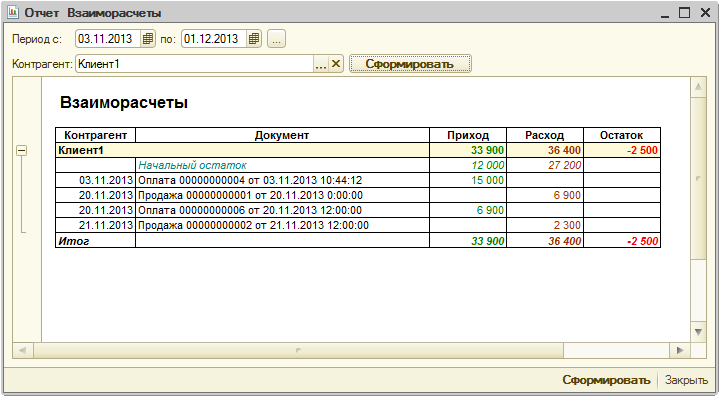Click horizontal scrollbar left arrow
The width and height of the screenshot is (719, 396).
tap(22, 351)
